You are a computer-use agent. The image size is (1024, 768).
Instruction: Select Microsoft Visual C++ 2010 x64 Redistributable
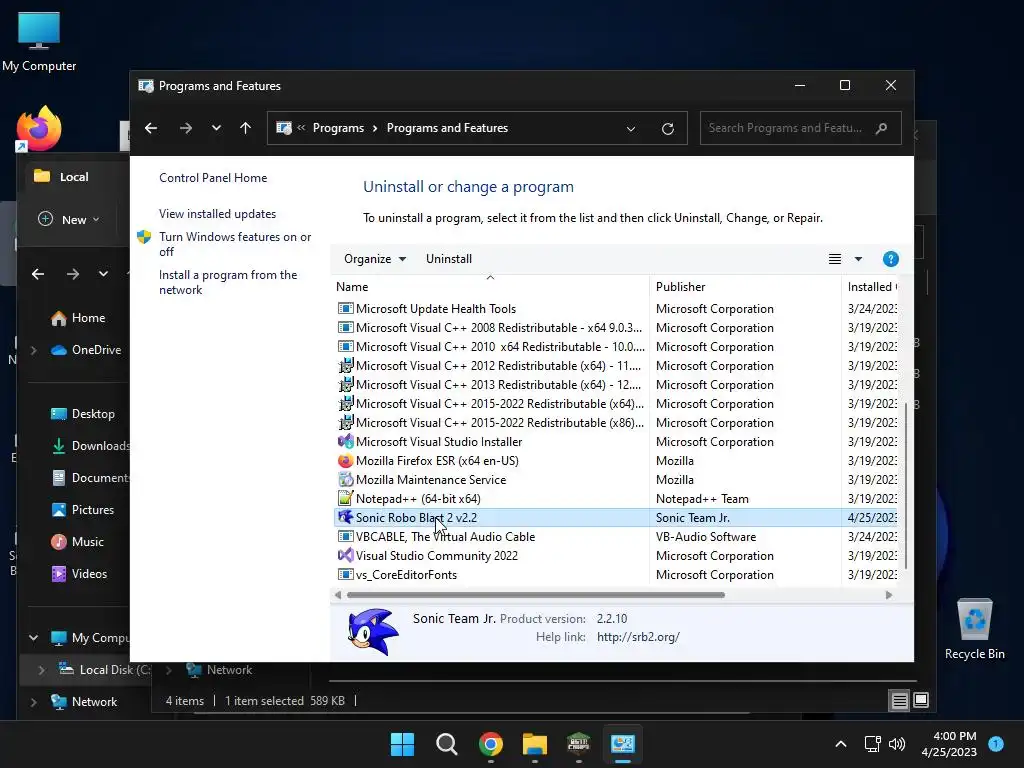615,347
